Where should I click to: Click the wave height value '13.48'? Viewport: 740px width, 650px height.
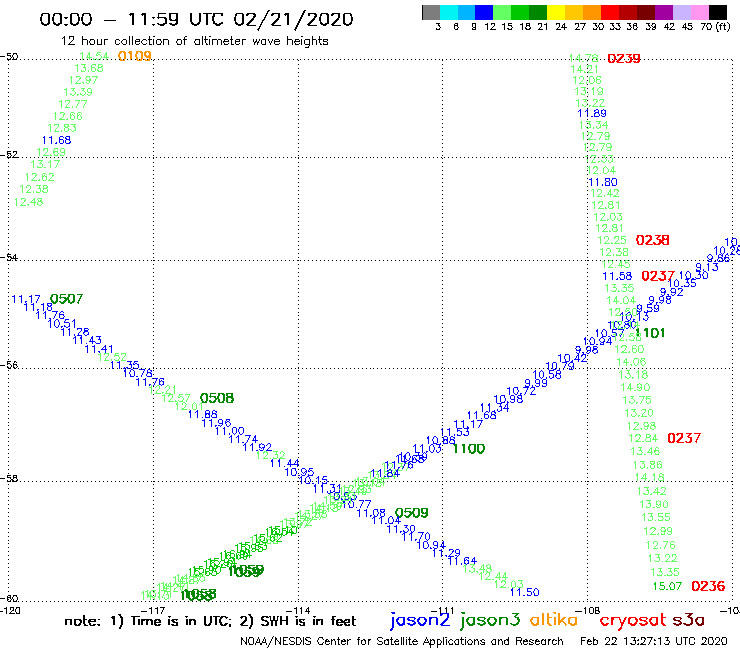(x=478, y=569)
